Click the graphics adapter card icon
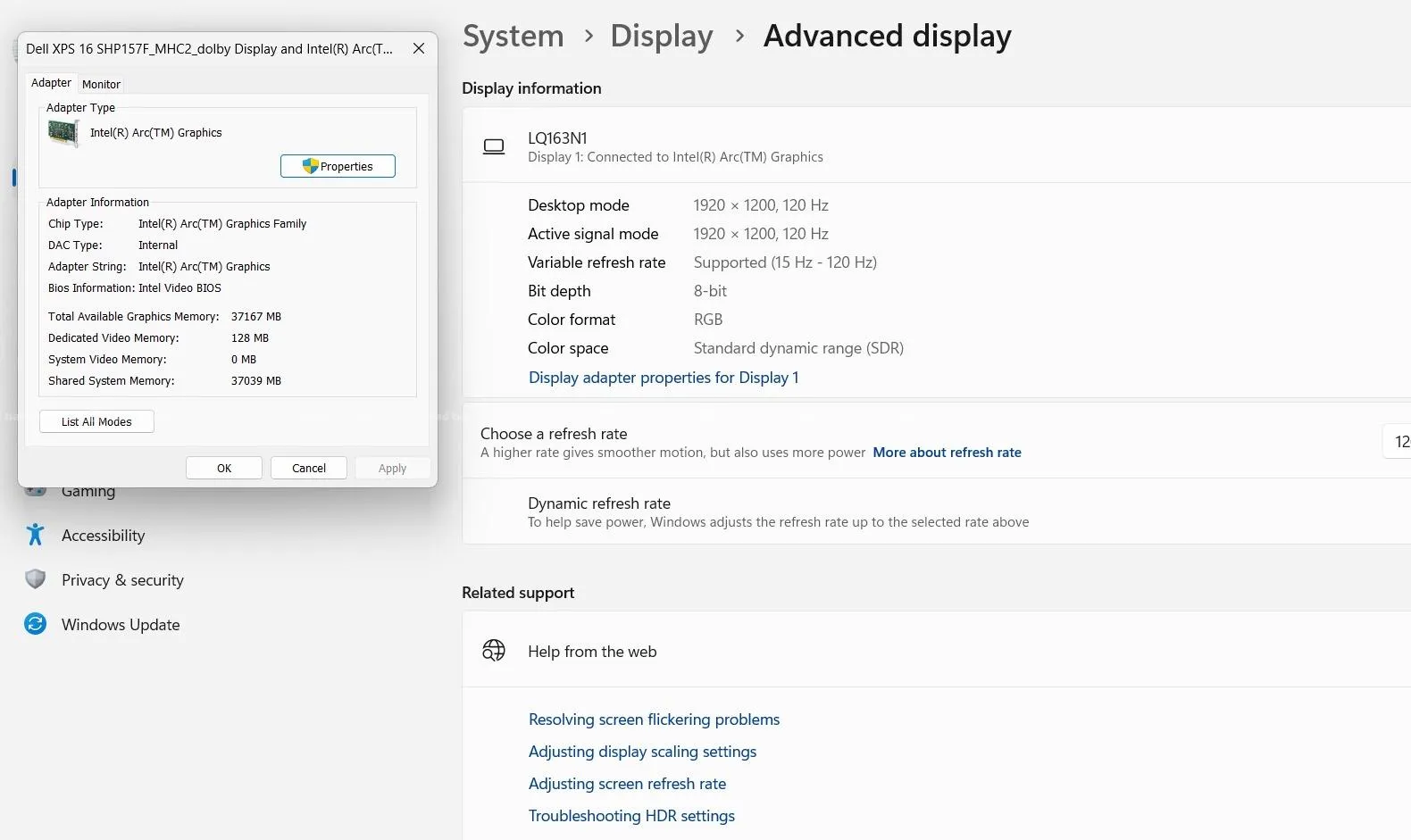The image size is (1411, 840). [63, 133]
